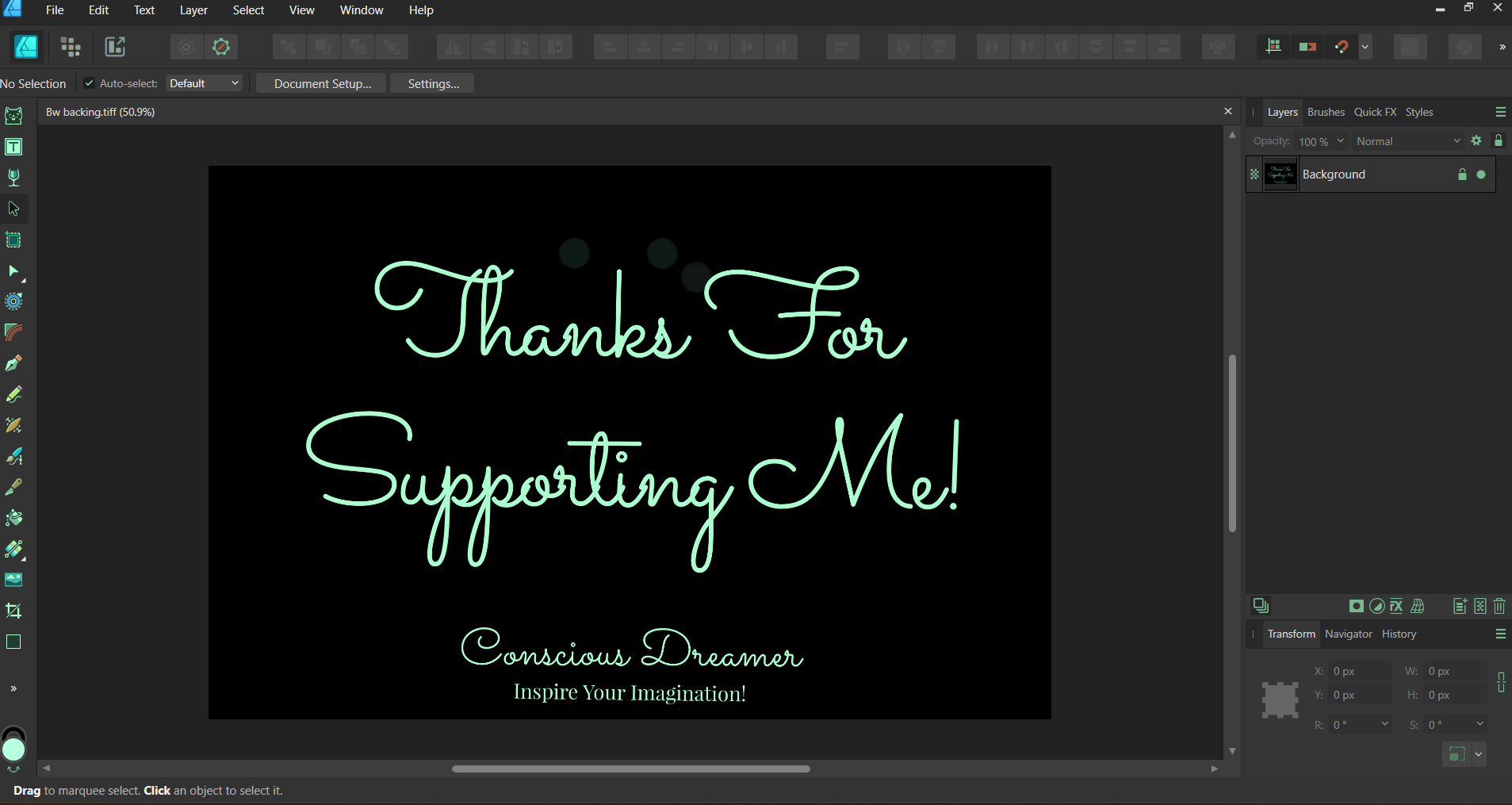Viewport: 1512px width, 805px height.
Task: Click the revert defaults gear icon
Action: tap(221, 47)
